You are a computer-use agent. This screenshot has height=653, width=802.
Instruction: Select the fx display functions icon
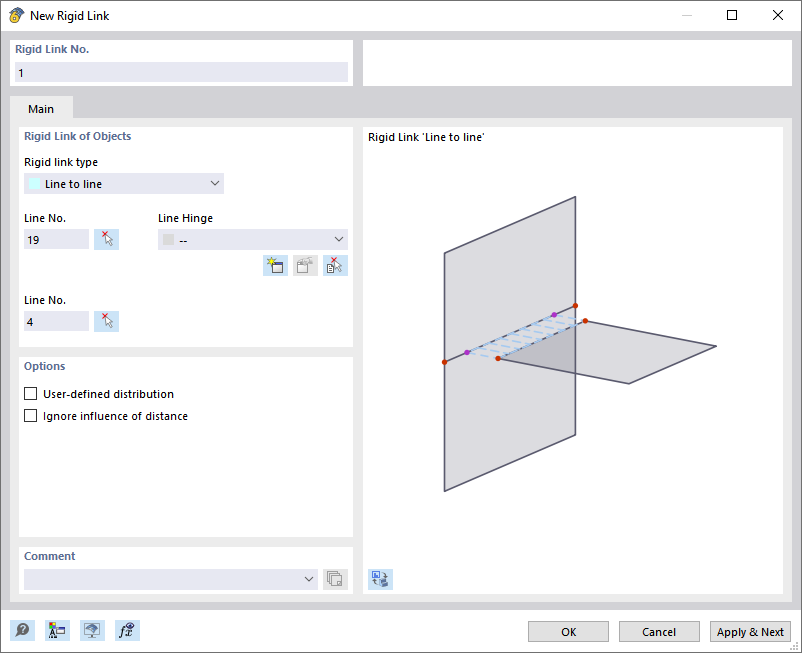[127, 630]
